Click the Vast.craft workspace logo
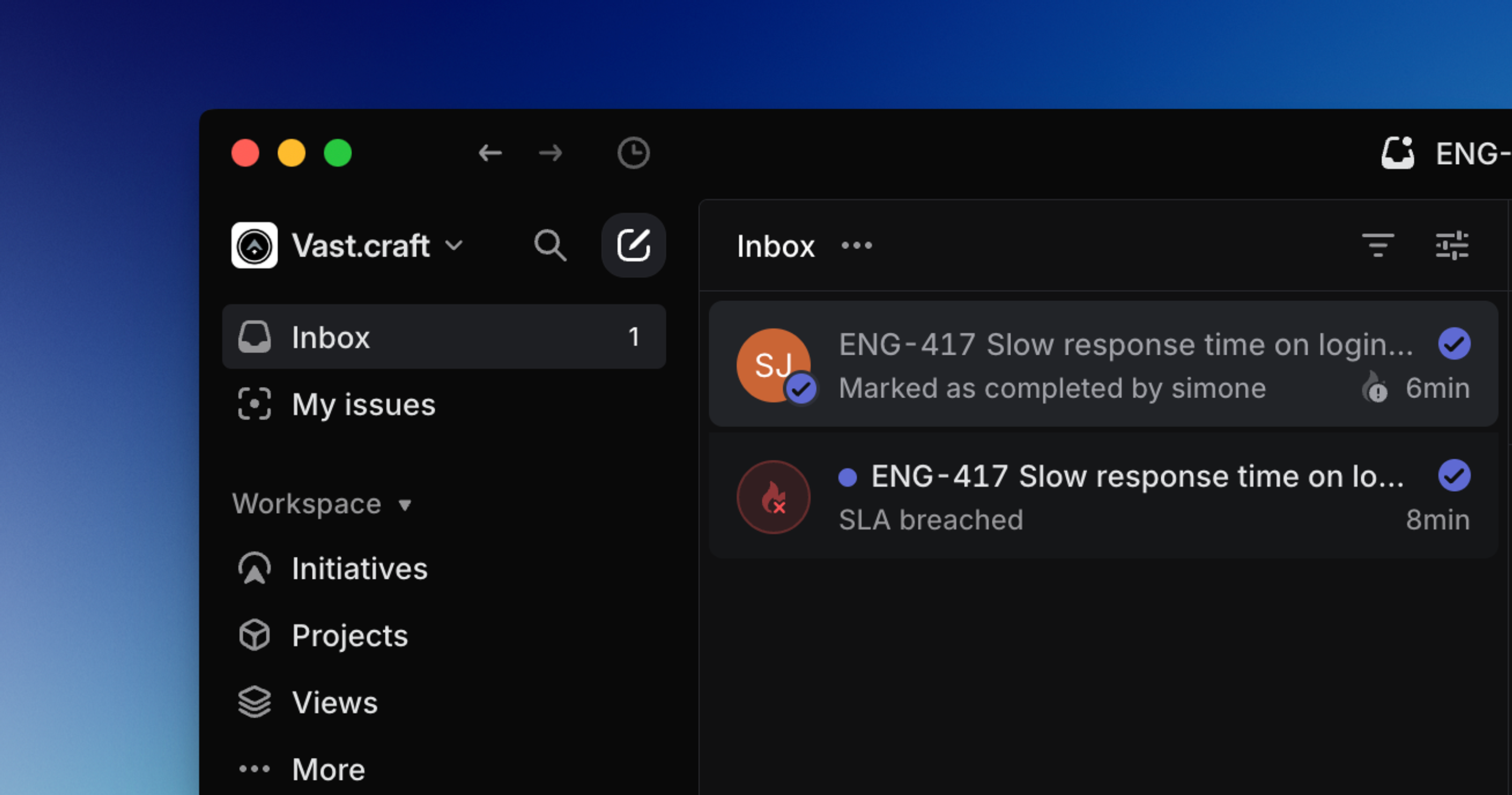The height and width of the screenshot is (795, 1512). pos(254,245)
